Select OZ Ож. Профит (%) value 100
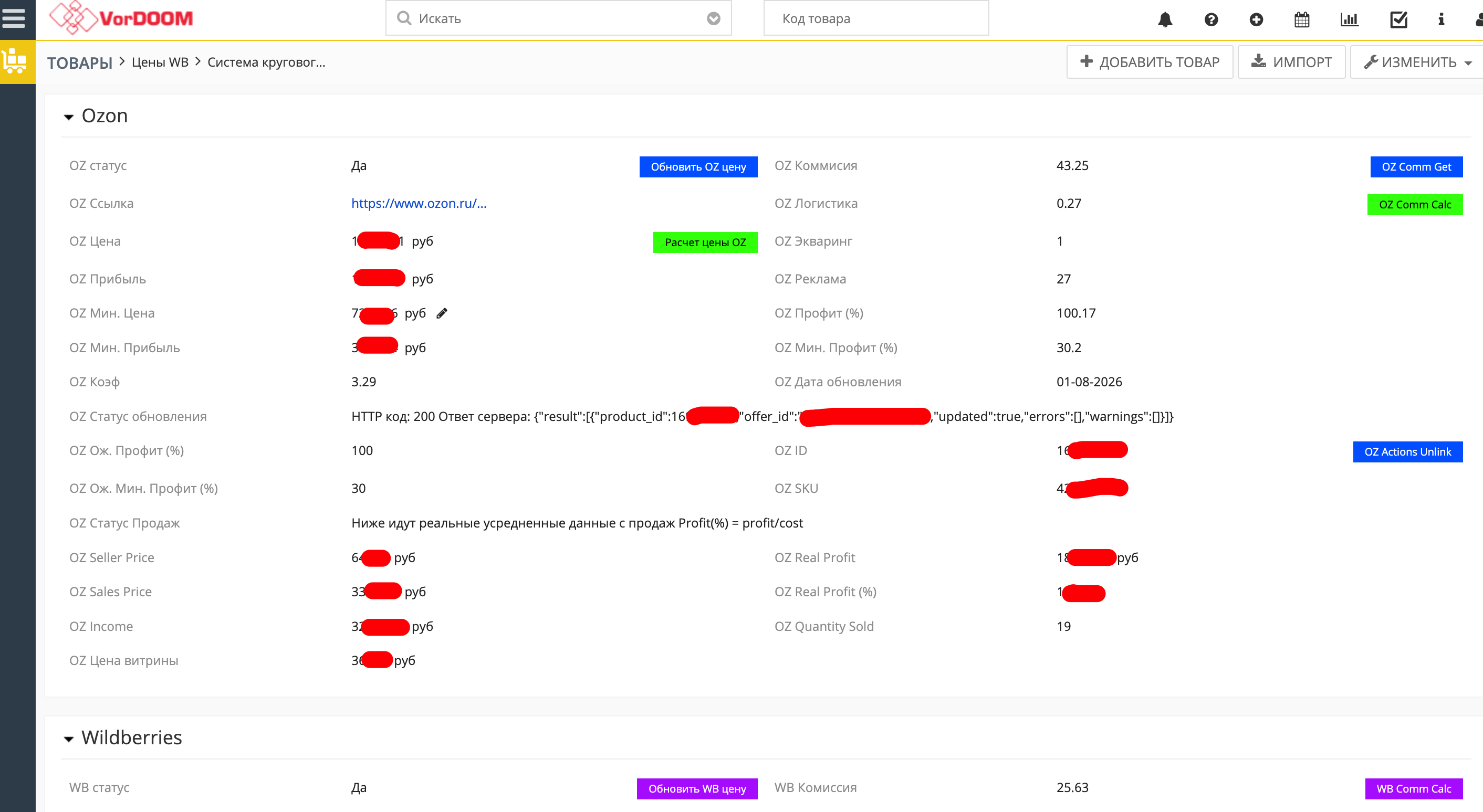 362,450
